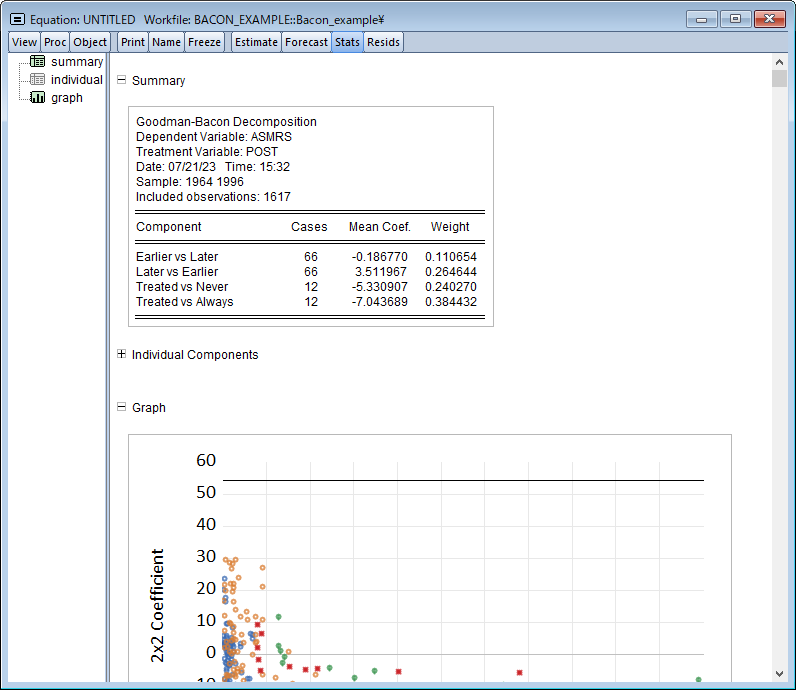Minimize the equation window

click(702, 19)
